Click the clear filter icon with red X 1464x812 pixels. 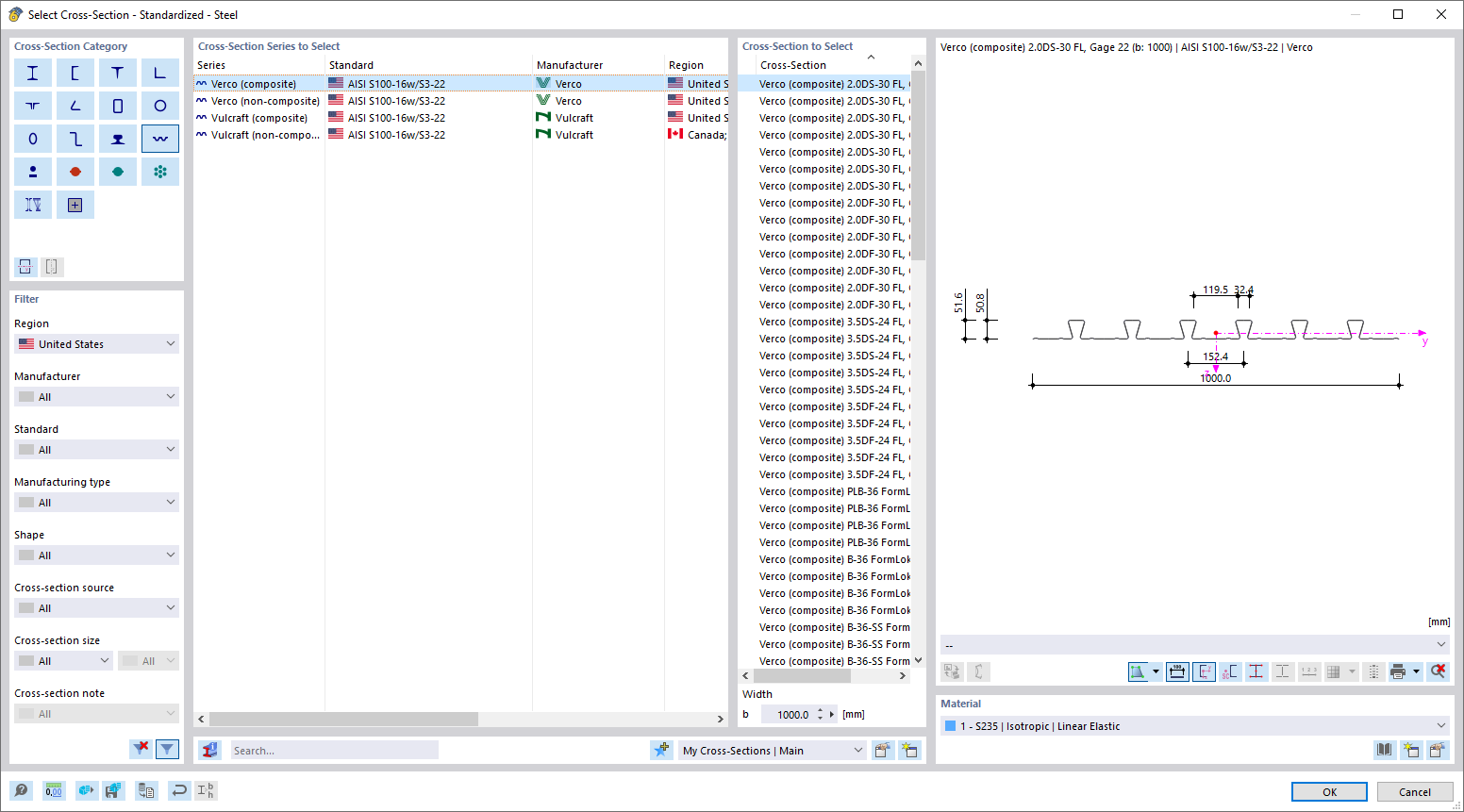pos(141,749)
